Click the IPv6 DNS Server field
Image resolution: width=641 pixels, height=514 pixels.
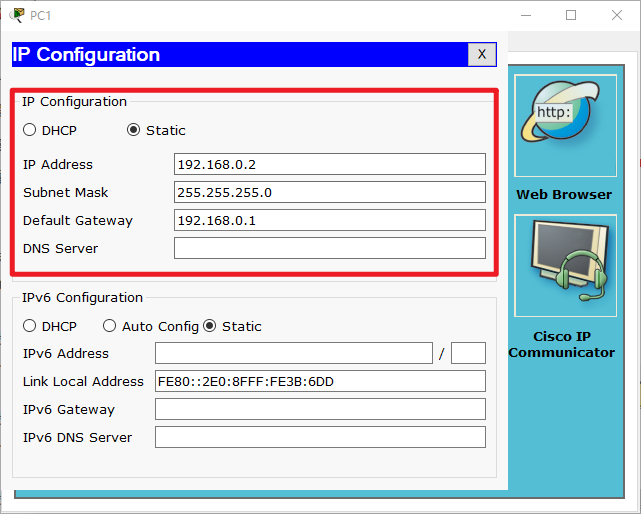320,437
